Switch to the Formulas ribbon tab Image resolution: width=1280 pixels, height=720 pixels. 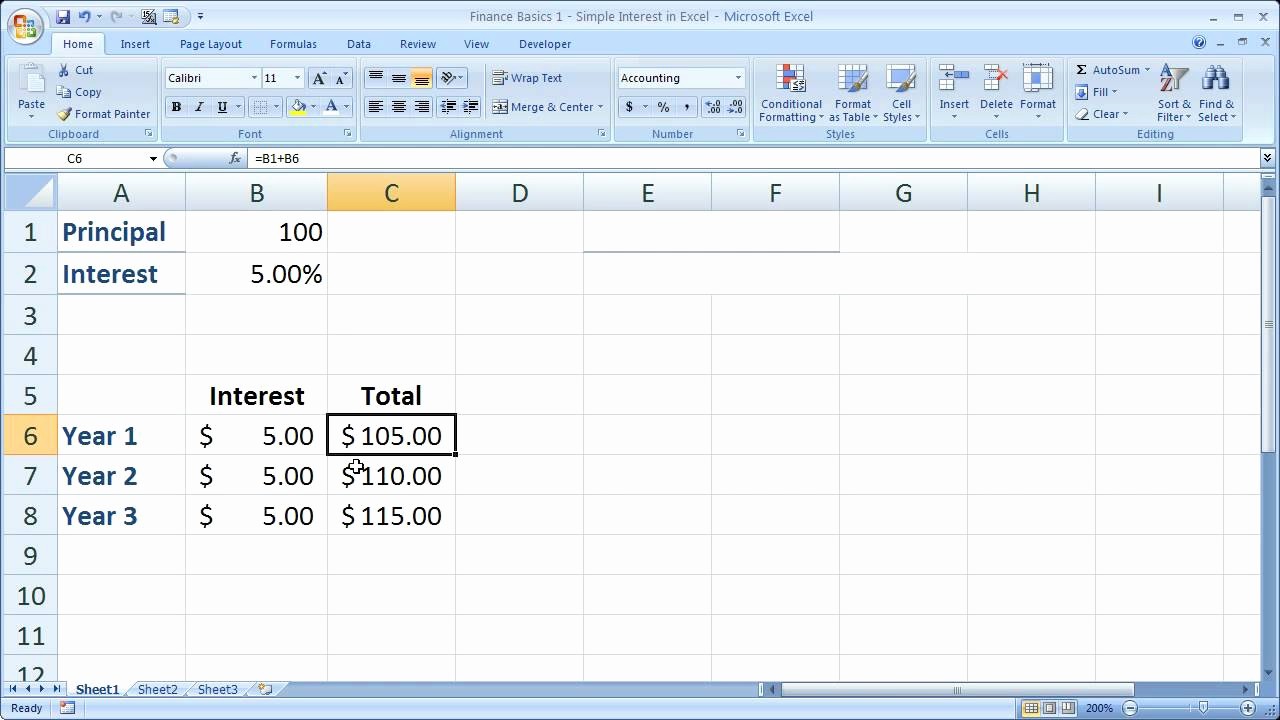293,44
